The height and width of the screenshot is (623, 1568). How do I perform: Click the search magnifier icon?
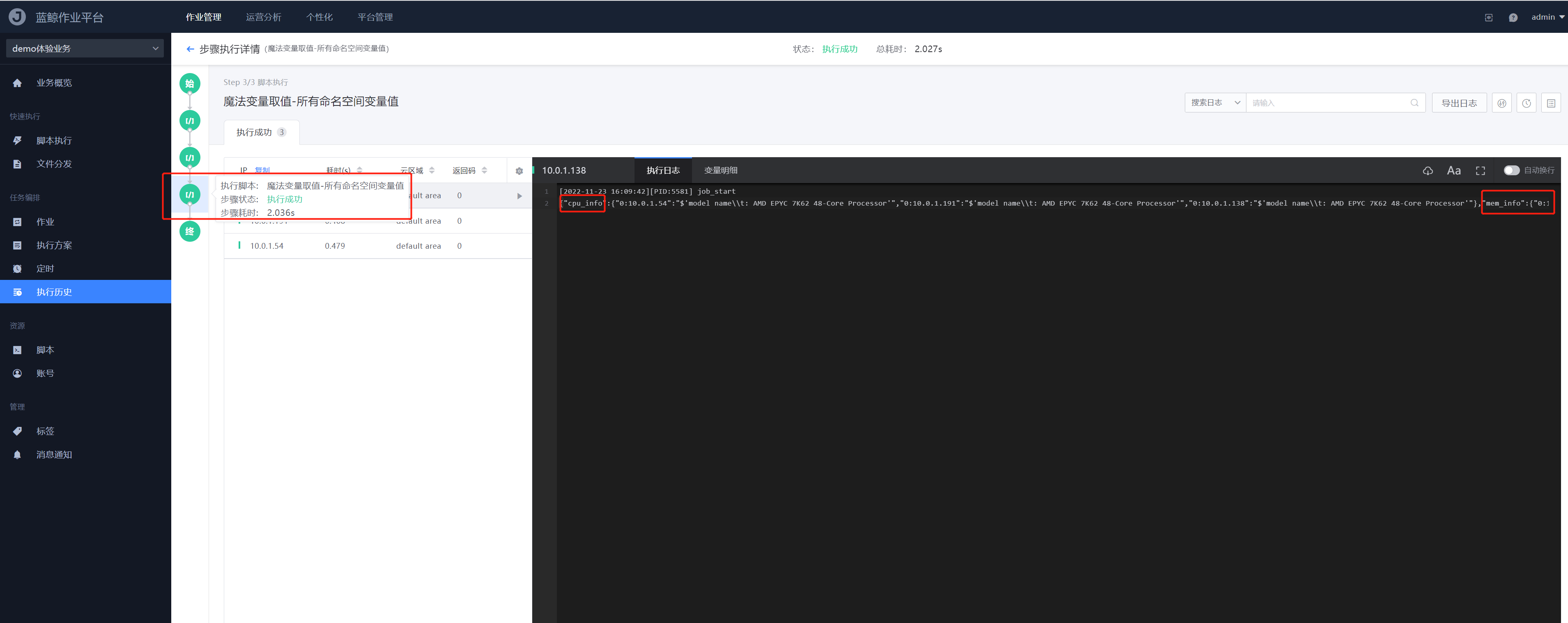(x=1414, y=103)
